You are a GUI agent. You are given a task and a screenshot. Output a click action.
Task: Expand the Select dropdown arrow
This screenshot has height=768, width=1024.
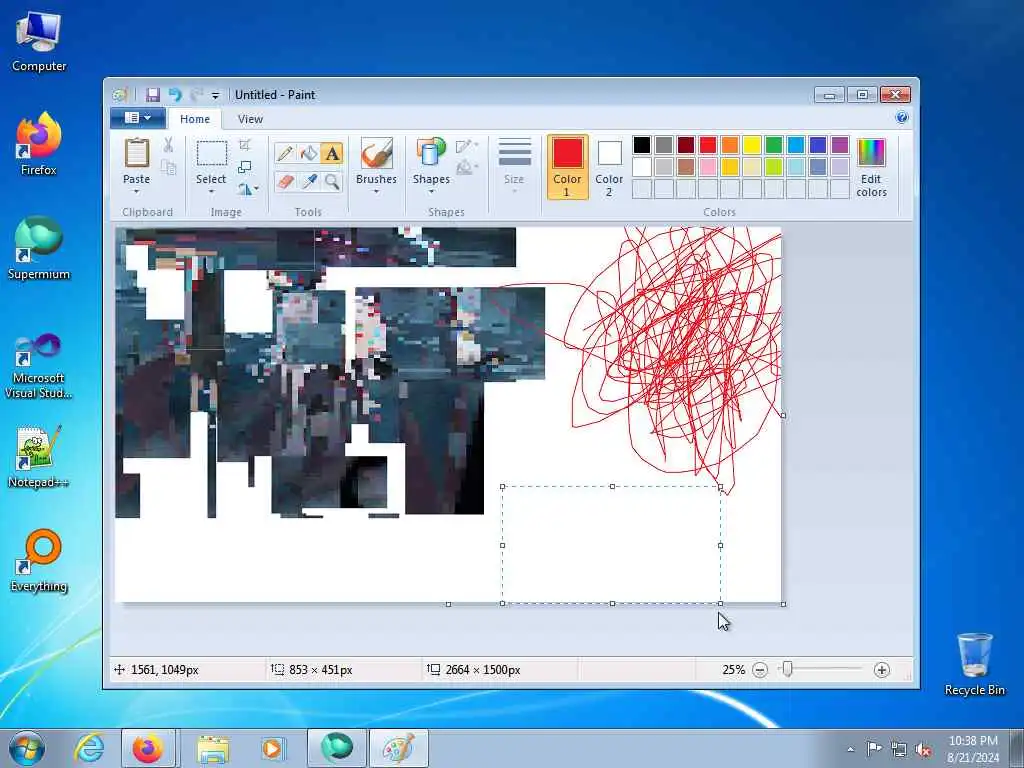pyautogui.click(x=212, y=191)
